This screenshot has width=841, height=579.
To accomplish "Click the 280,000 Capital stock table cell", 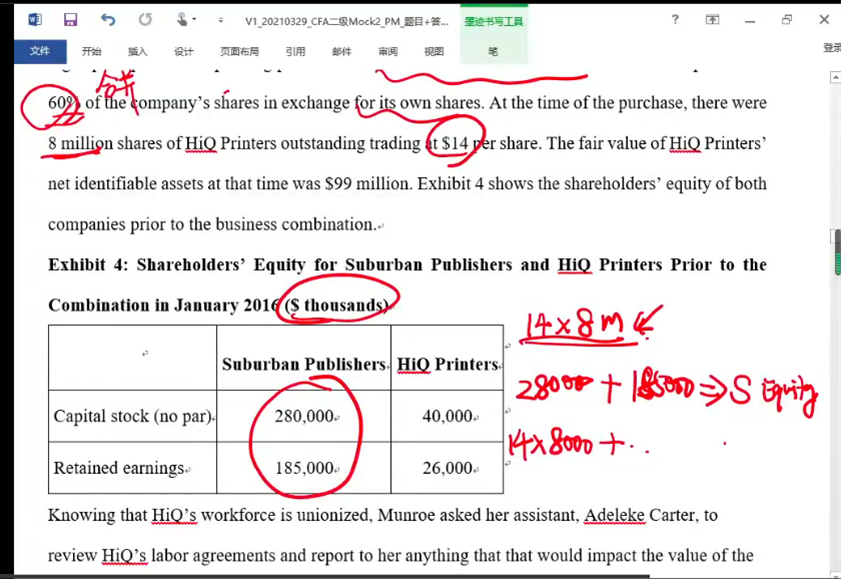I will pos(304,416).
